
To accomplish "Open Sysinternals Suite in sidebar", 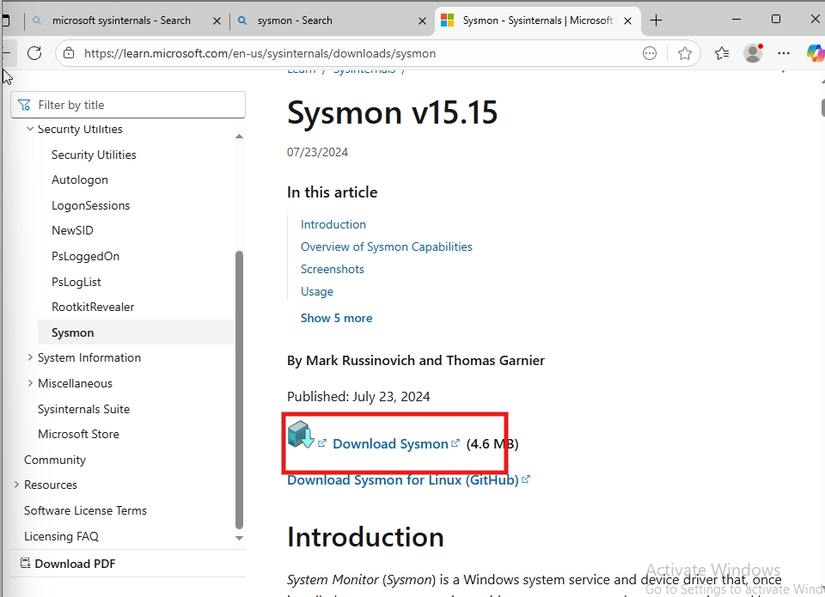I will pos(83,409).
